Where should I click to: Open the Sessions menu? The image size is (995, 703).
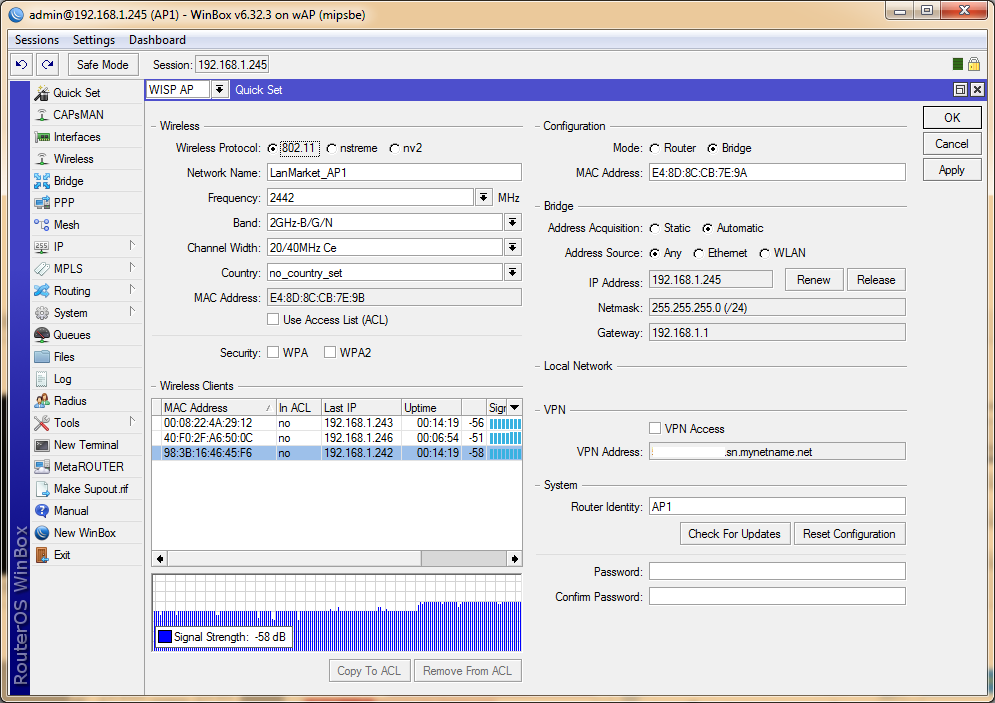(x=37, y=40)
